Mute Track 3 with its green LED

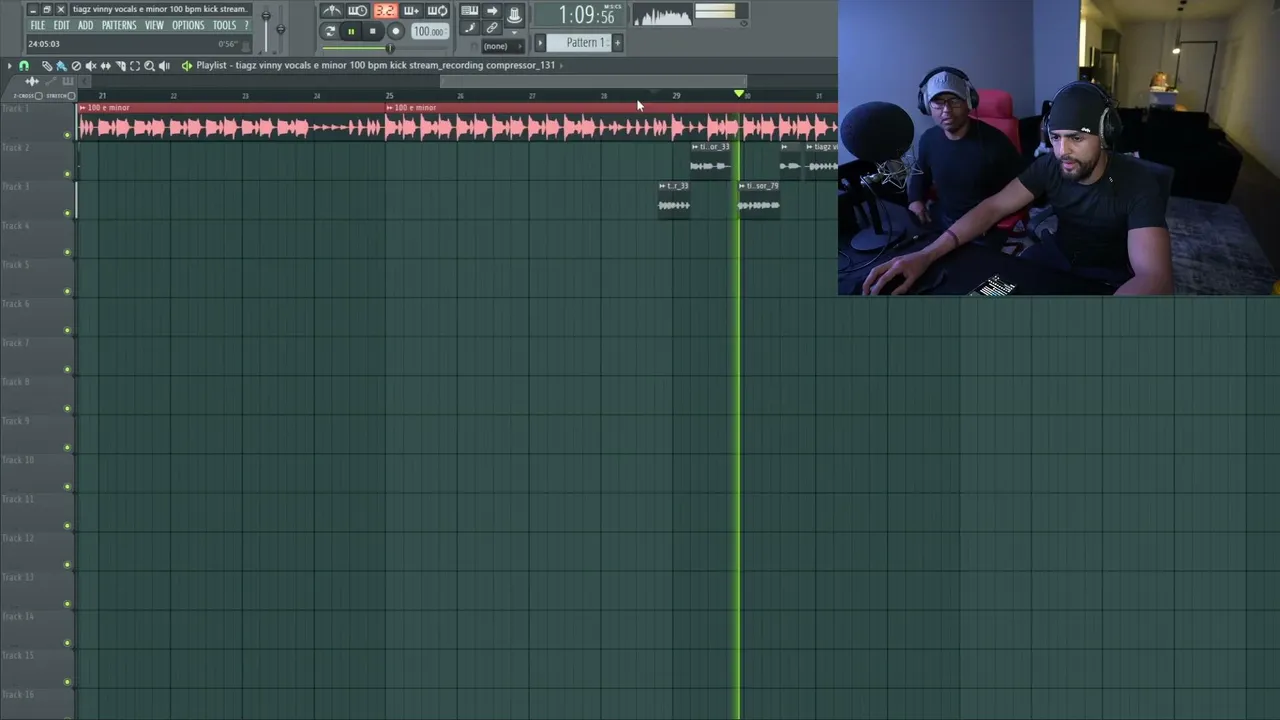pos(67,213)
